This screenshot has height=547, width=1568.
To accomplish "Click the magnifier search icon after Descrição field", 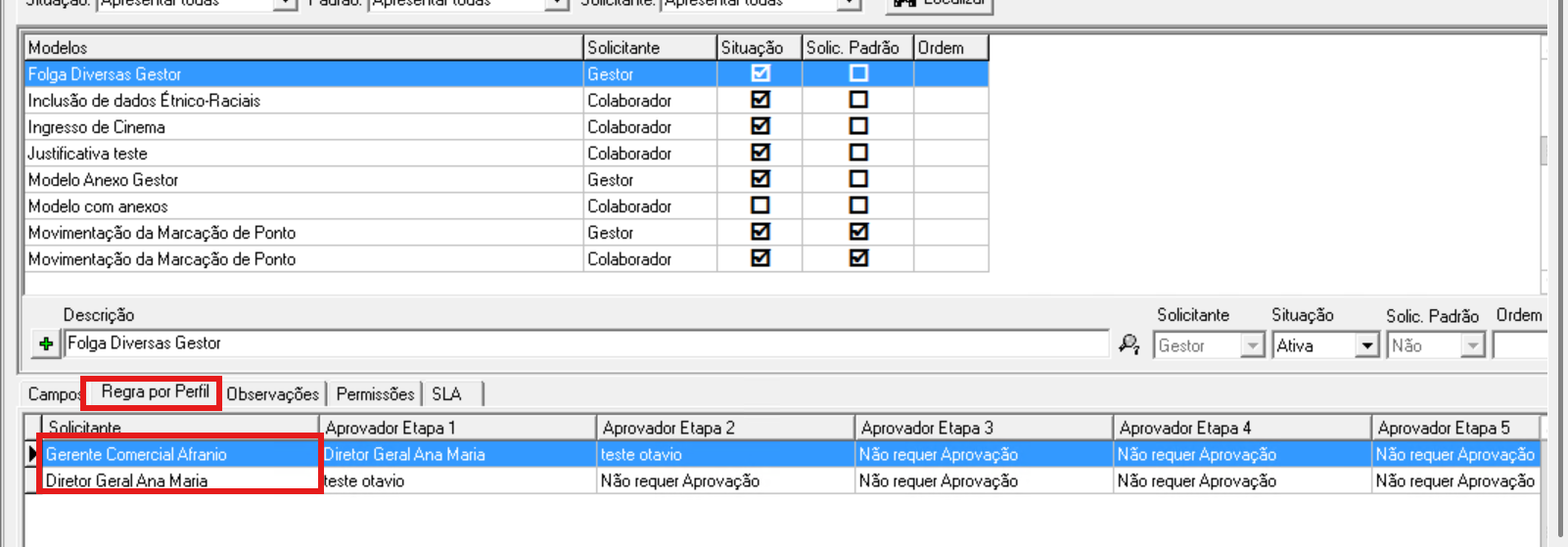I will pos(1129,344).
